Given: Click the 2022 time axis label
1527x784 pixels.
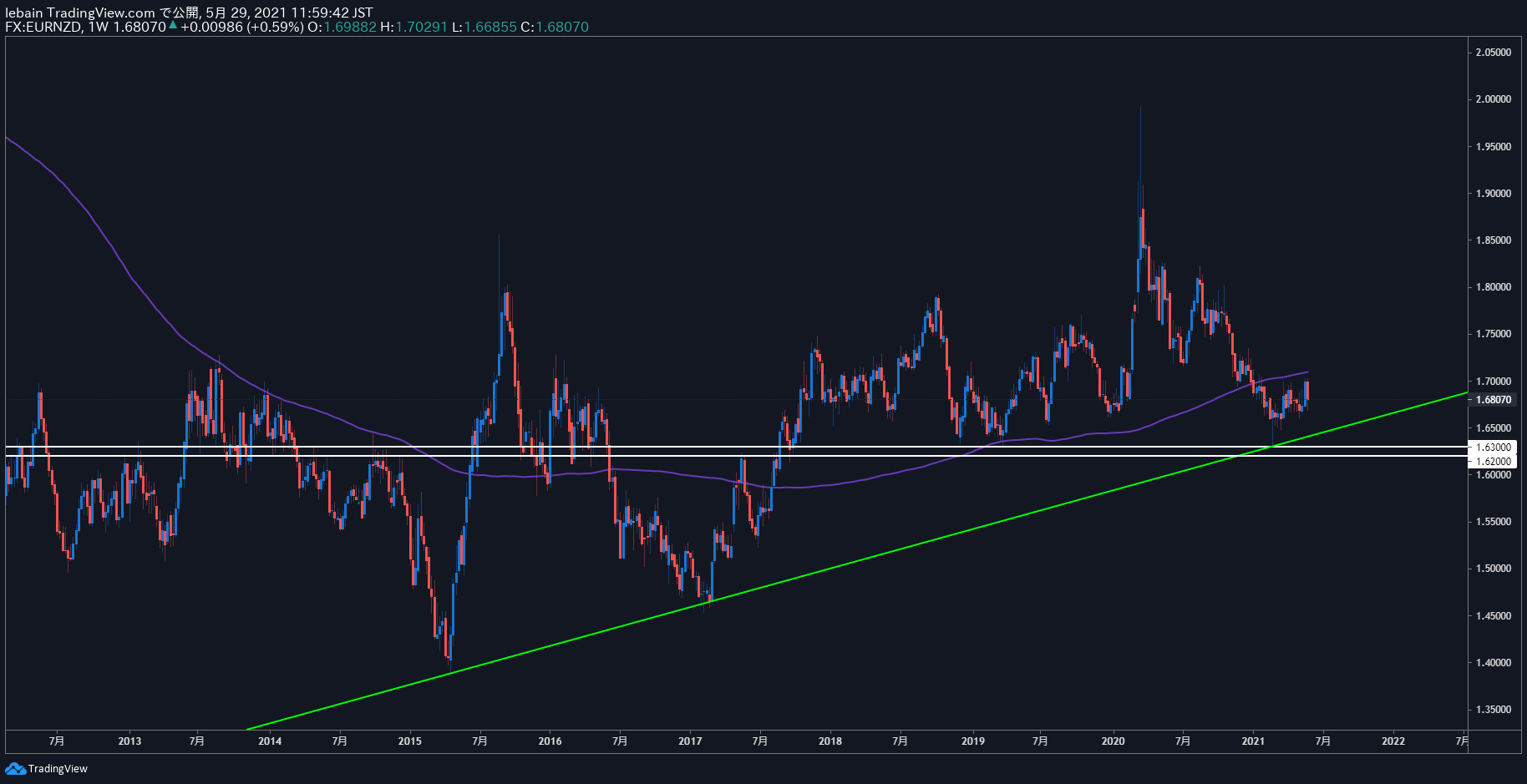Looking at the screenshot, I should [x=1393, y=741].
